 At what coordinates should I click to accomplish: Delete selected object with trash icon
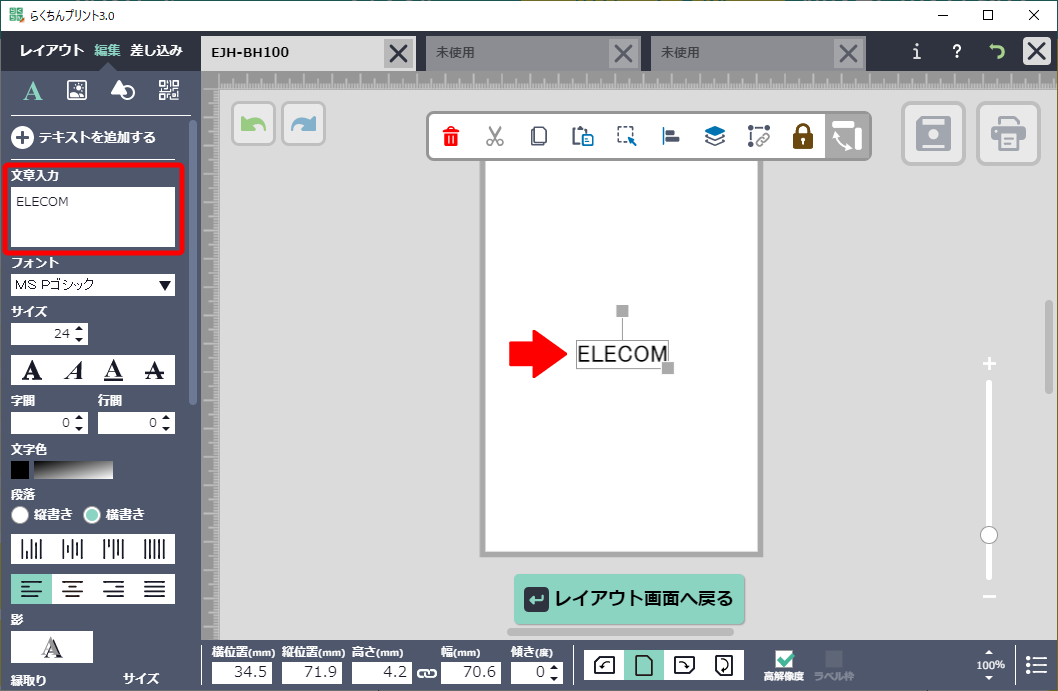click(x=451, y=136)
